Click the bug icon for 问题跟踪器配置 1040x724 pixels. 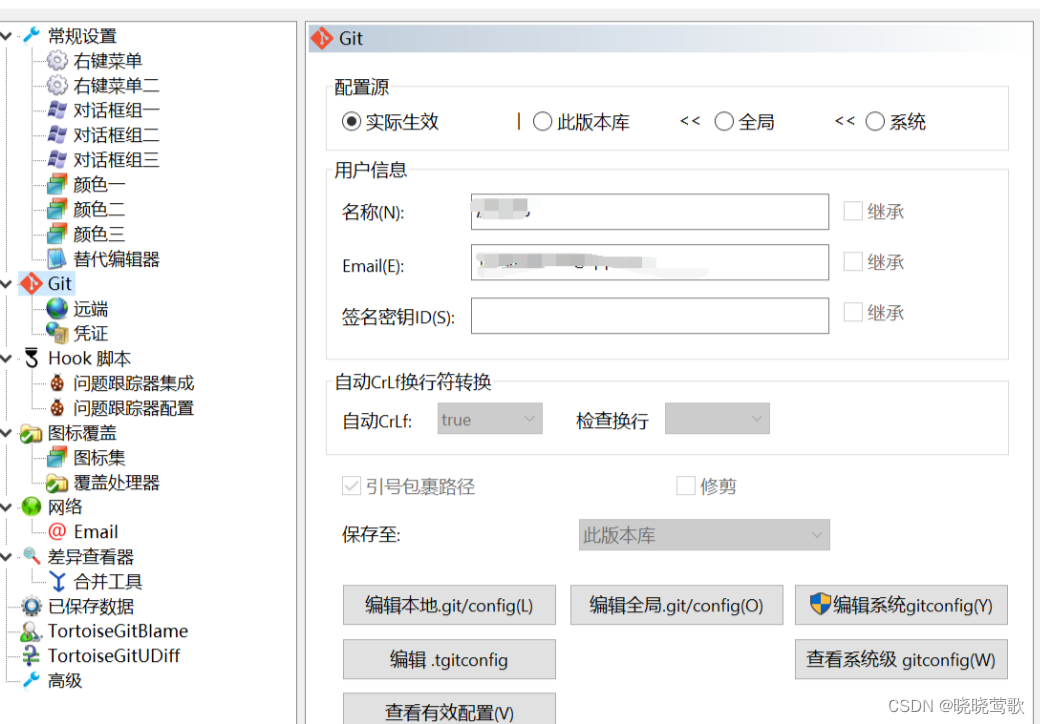[57, 408]
